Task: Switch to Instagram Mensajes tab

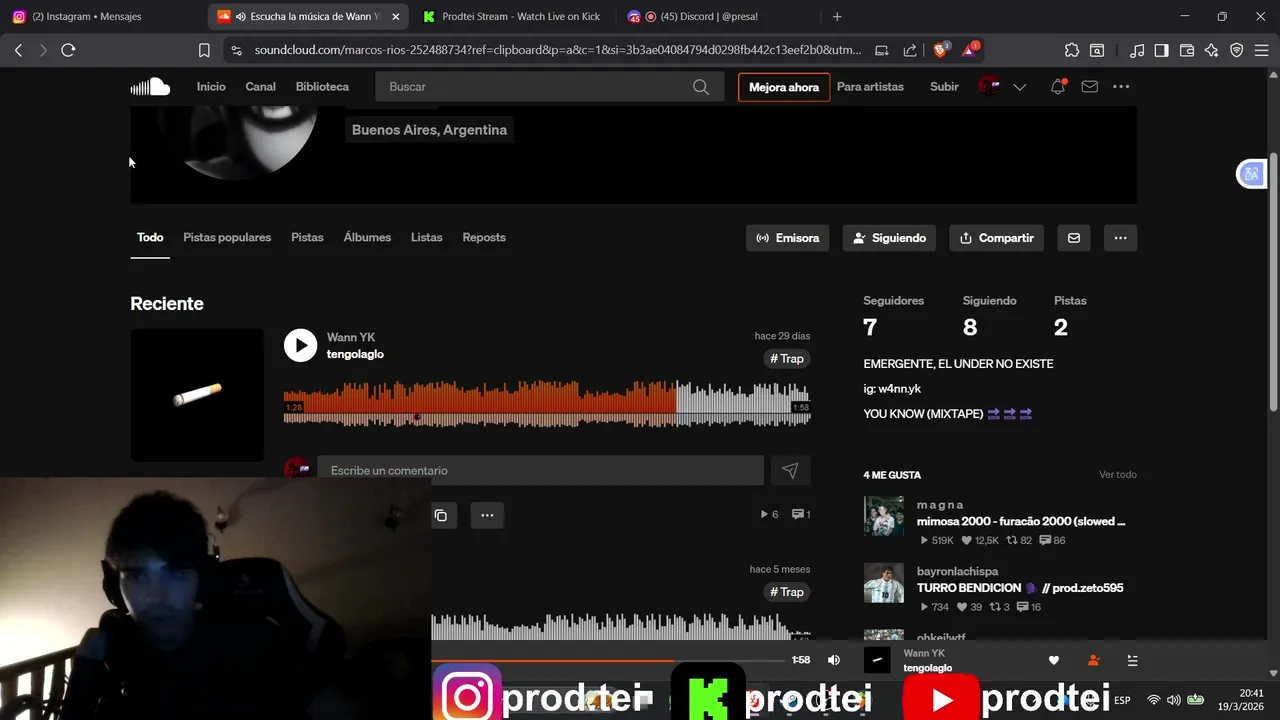Action: [x=100, y=16]
